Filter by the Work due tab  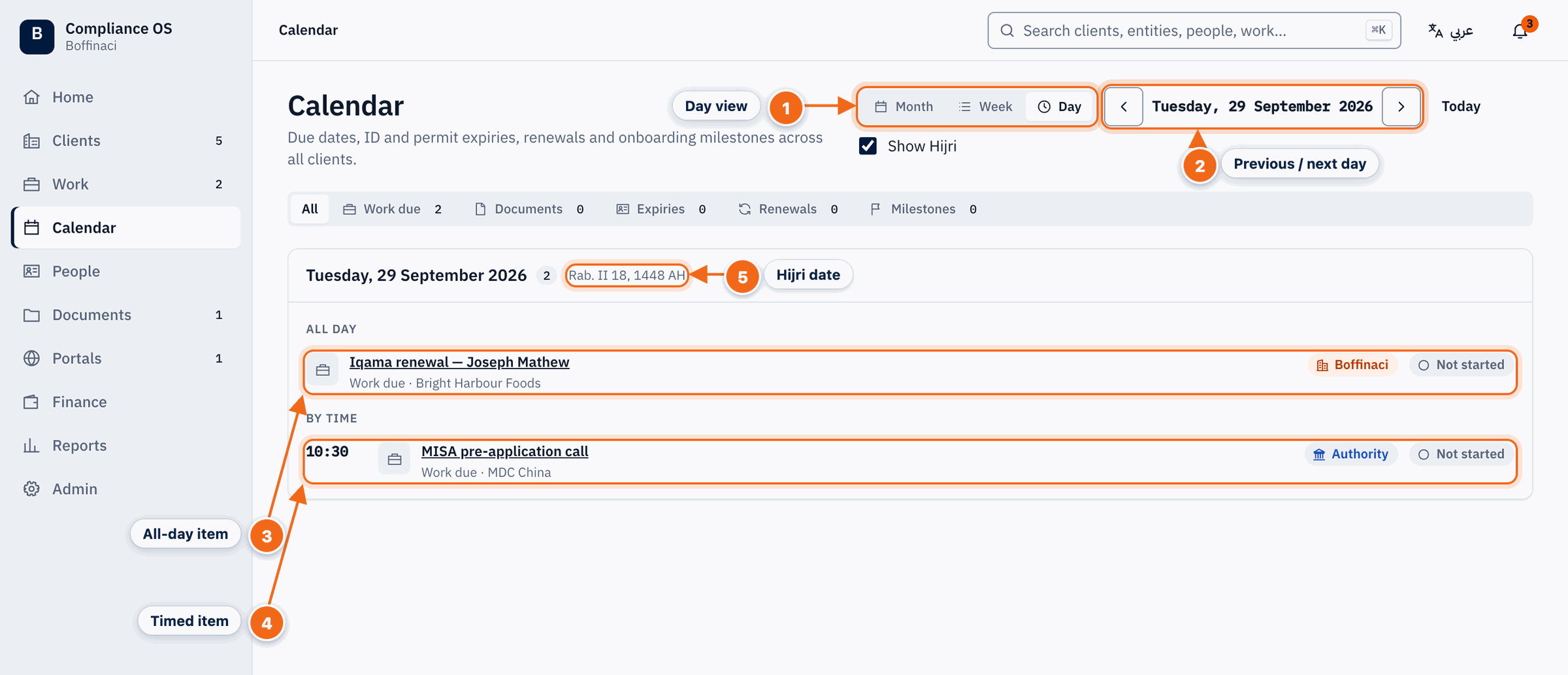click(x=393, y=209)
